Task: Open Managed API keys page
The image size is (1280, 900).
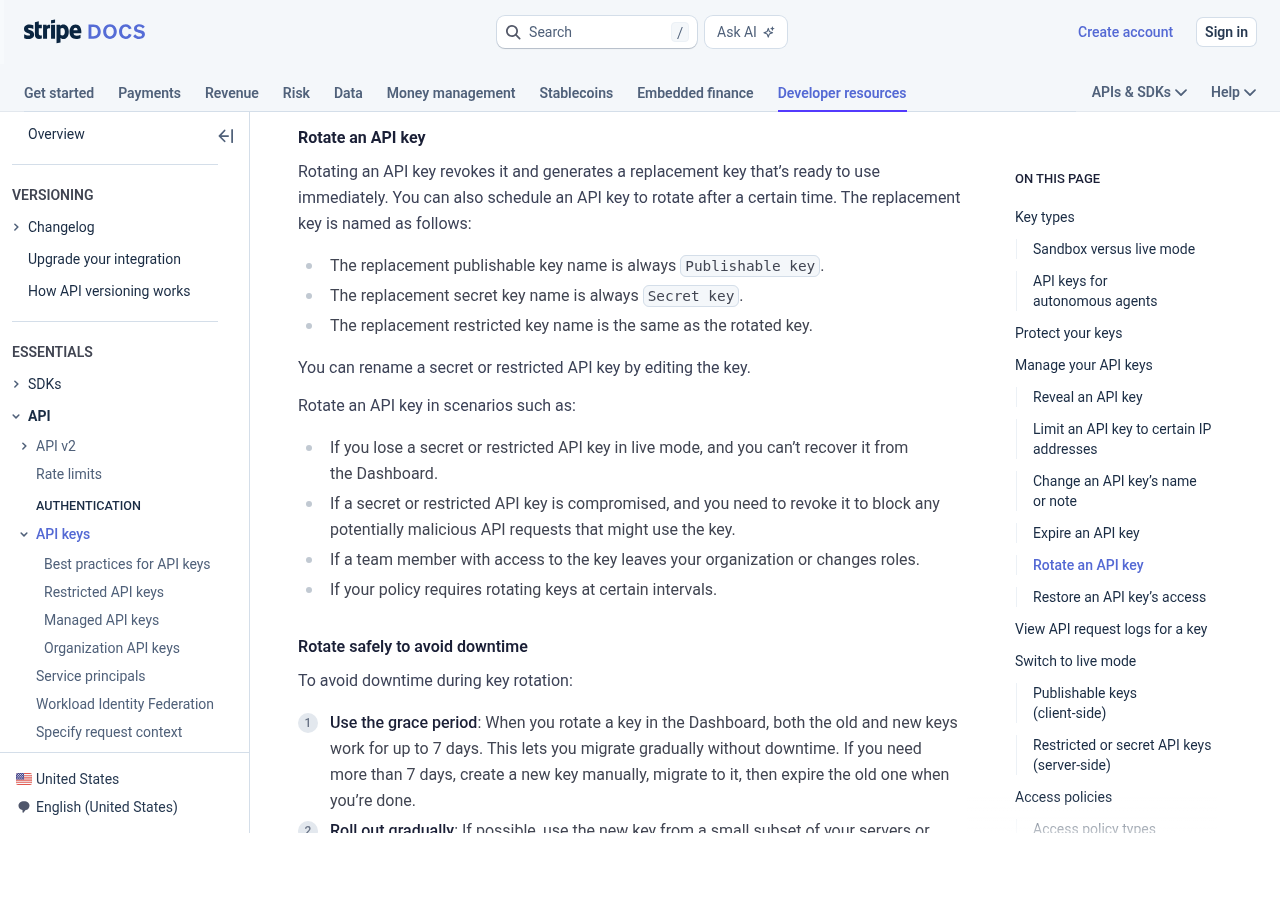Action: (x=102, y=620)
